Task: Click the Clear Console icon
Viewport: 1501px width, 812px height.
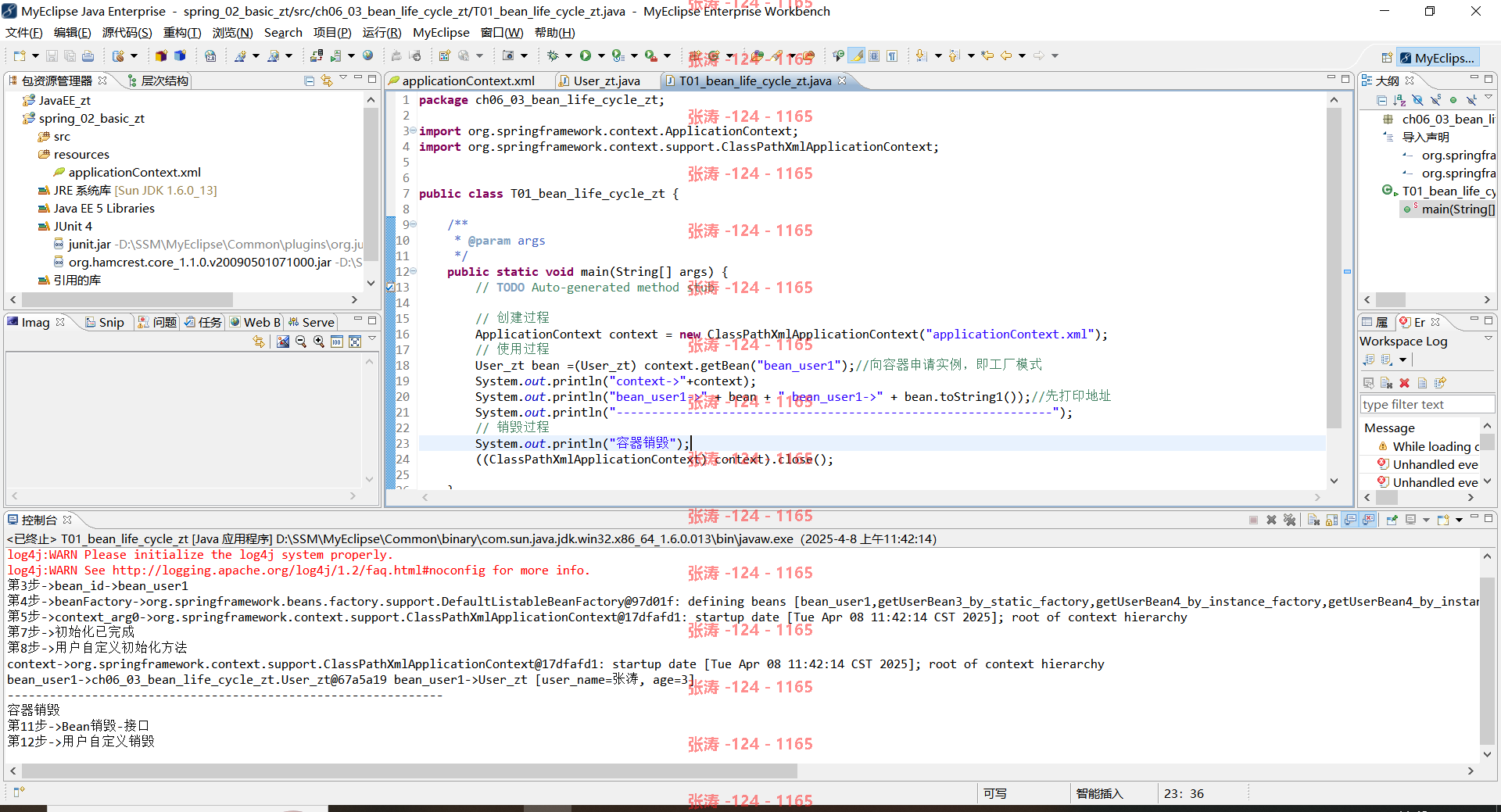Action: 1313,520
